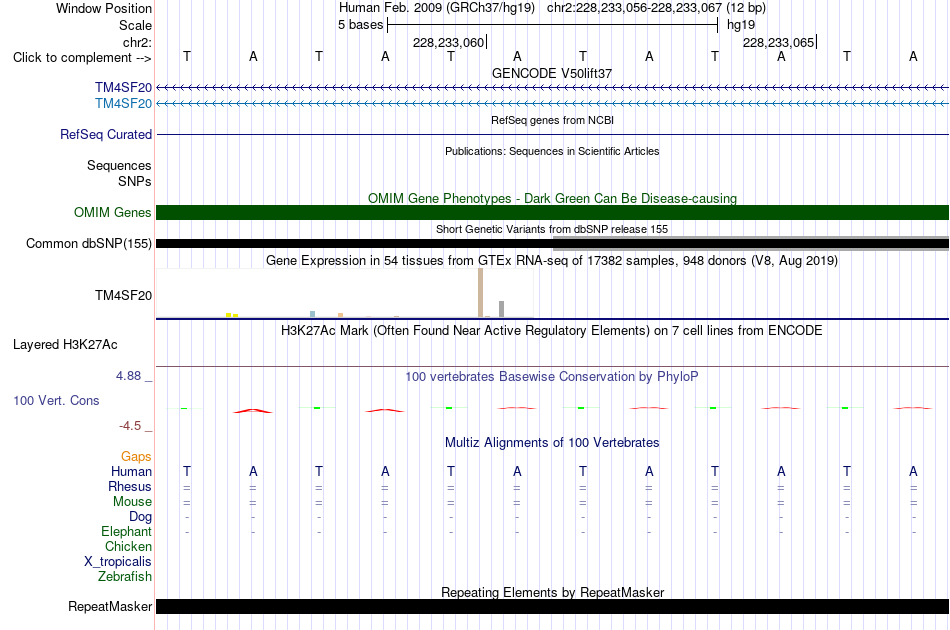950x630 pixels.
Task: Select the Mouse species label
Action: point(132,502)
